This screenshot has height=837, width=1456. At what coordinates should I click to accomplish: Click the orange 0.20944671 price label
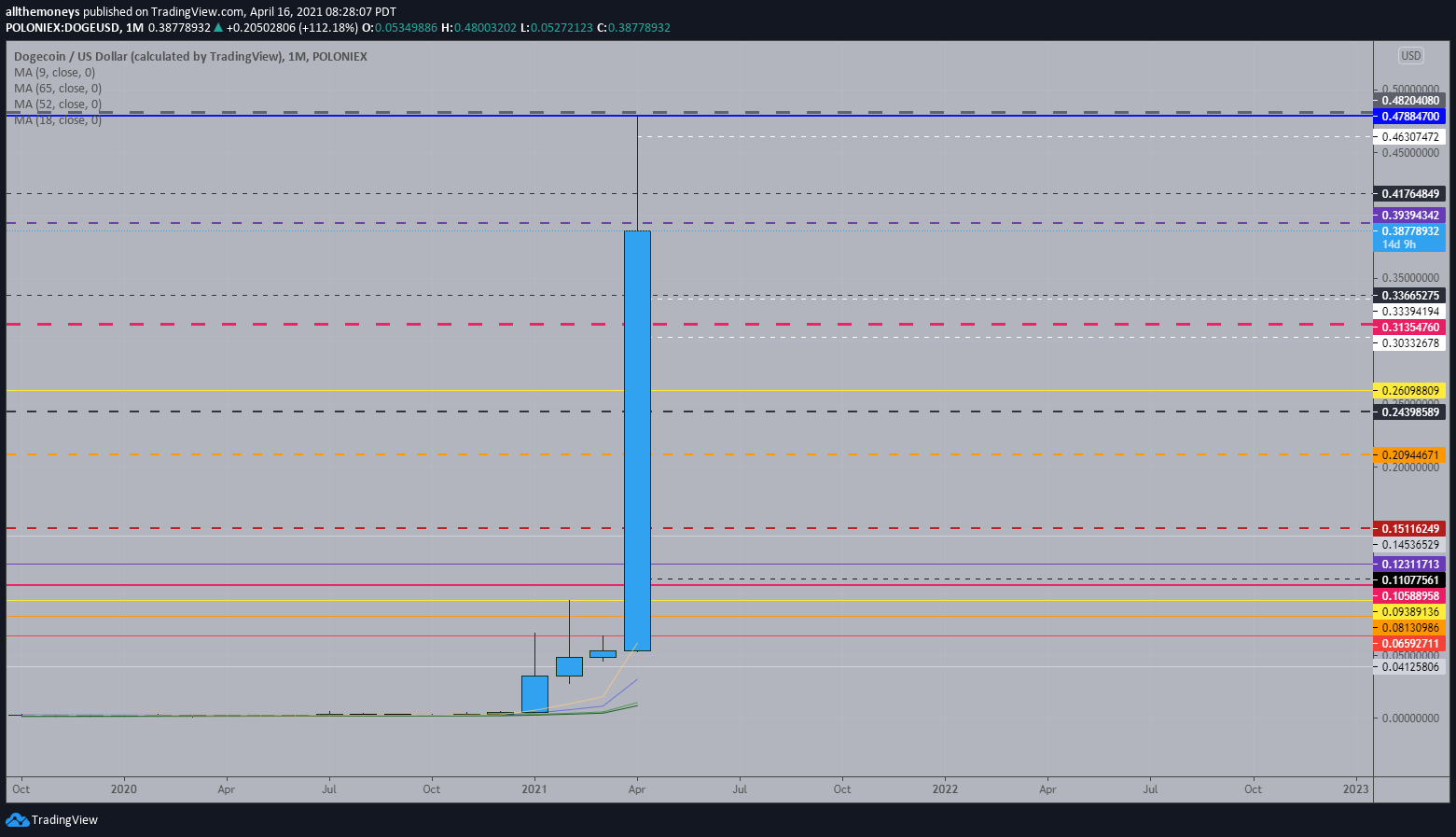click(1409, 455)
